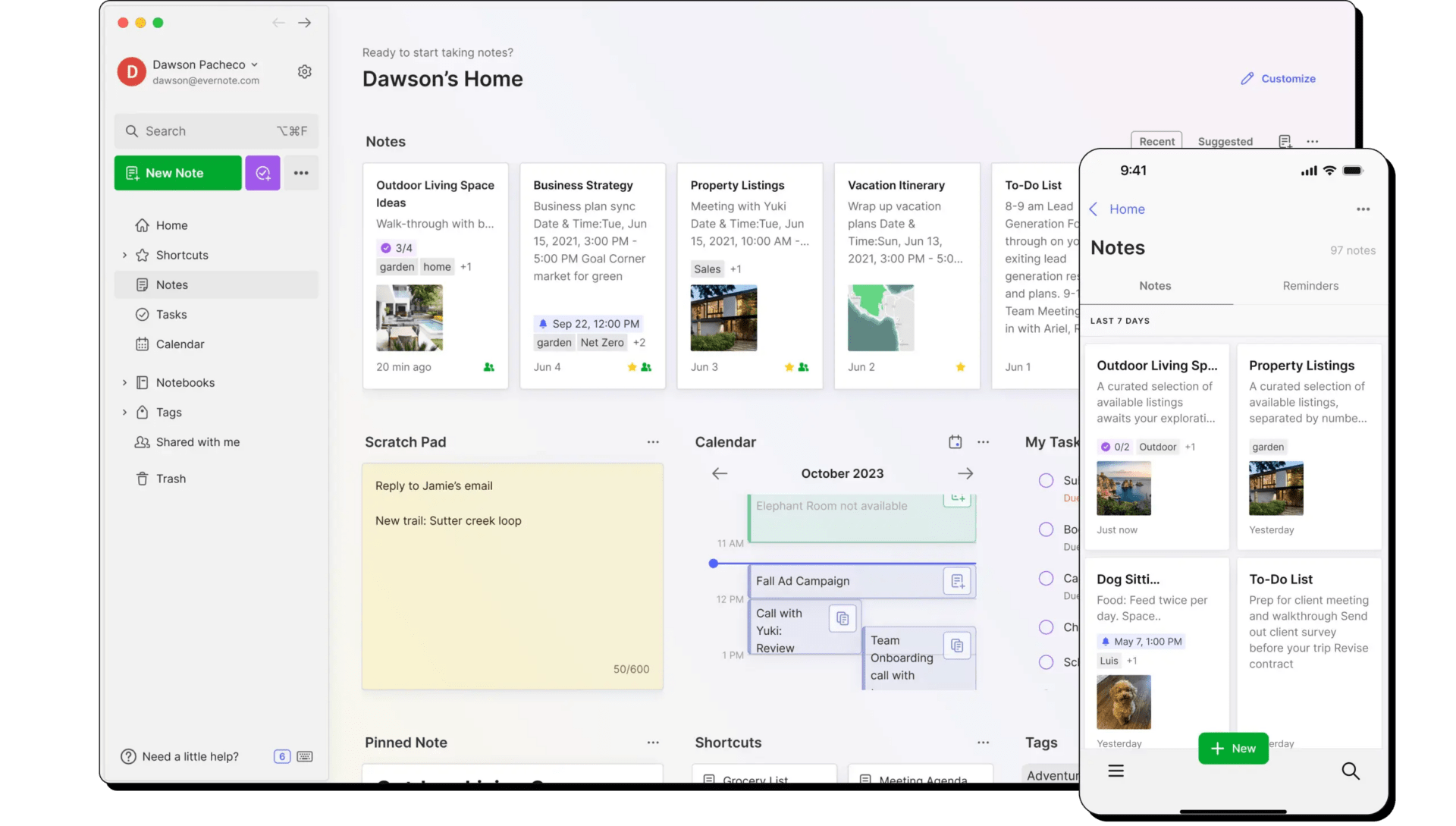Viewport: 1456px width, 826px height.
Task: Open the Reminders tab on the mobile screen
Action: (x=1310, y=286)
